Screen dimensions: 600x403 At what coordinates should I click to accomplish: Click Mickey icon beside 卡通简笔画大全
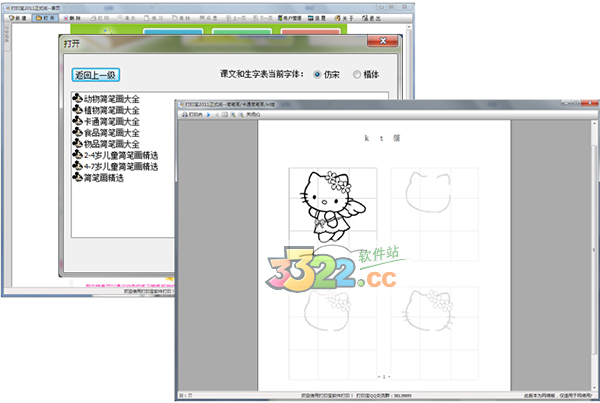point(77,121)
